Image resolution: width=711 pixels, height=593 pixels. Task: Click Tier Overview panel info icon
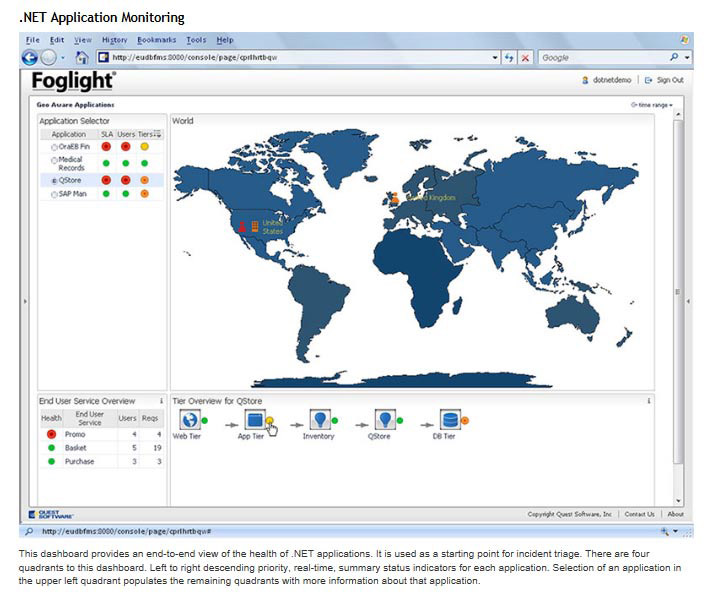tap(649, 401)
